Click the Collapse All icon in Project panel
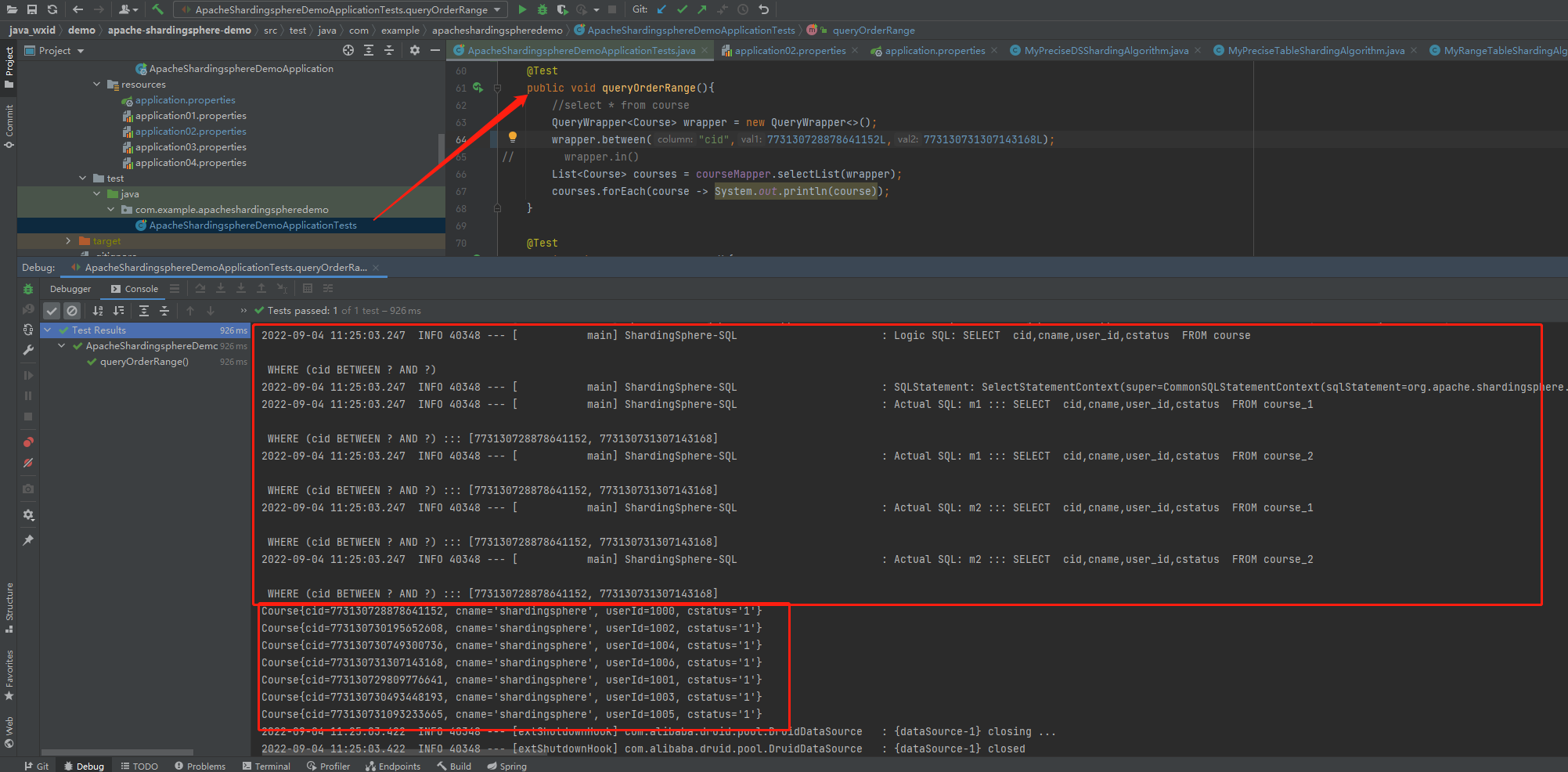Screen dimensions: 1568x772 (x=389, y=50)
